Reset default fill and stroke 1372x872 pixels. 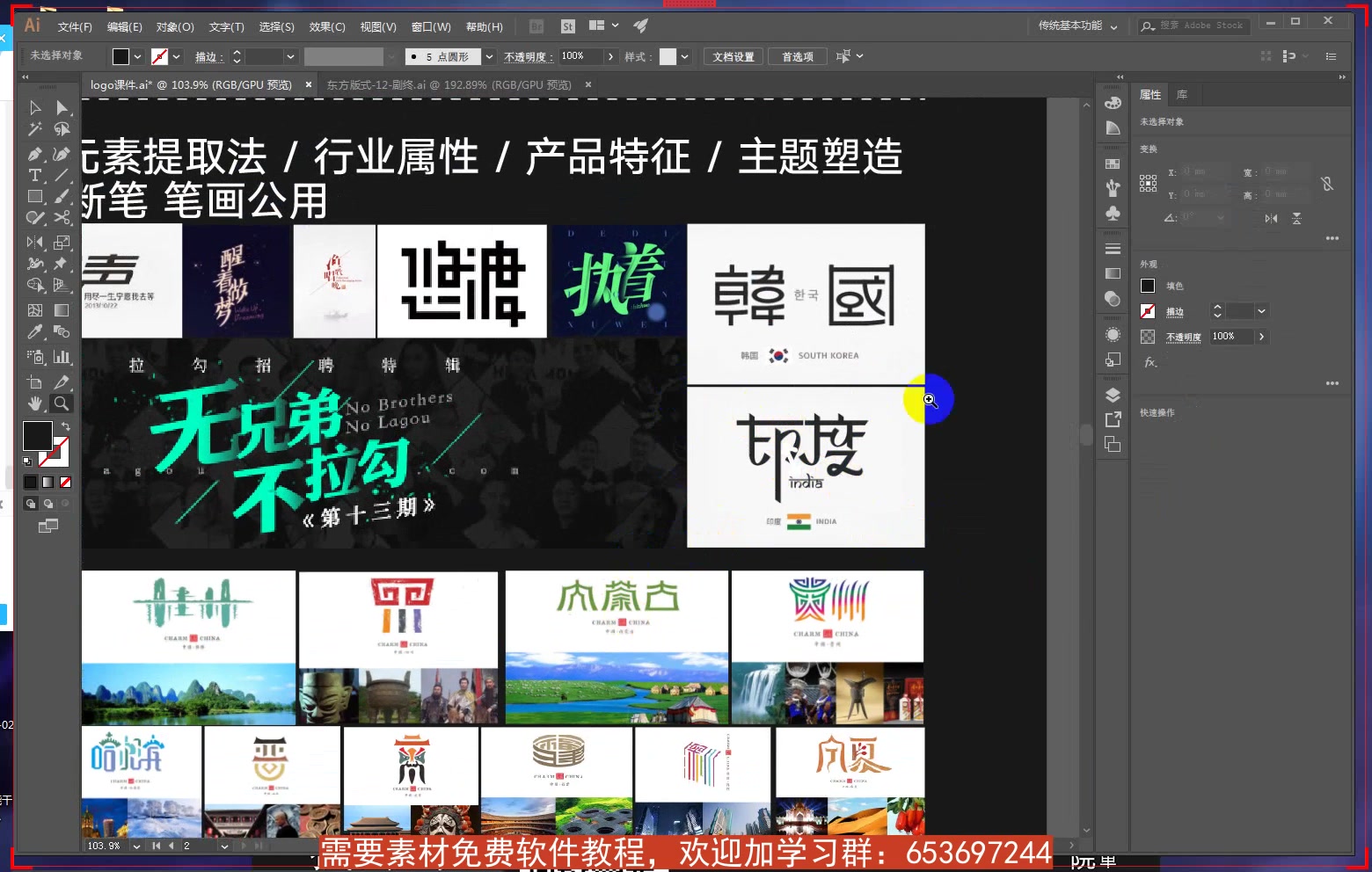pos(27,461)
